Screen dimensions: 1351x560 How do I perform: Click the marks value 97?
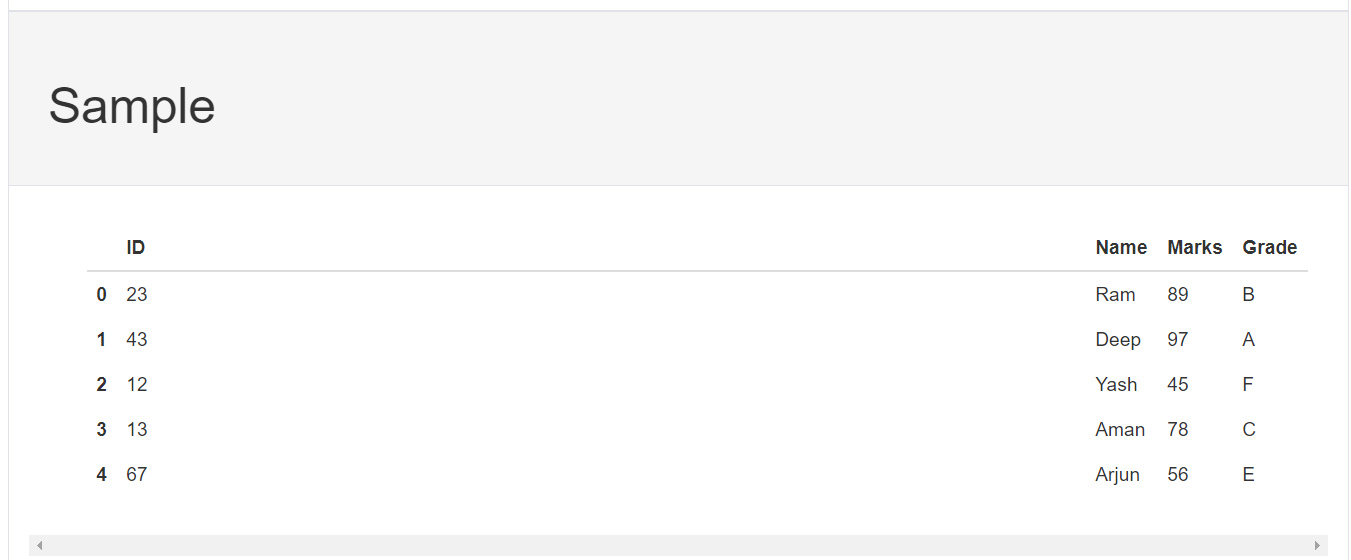point(1178,340)
